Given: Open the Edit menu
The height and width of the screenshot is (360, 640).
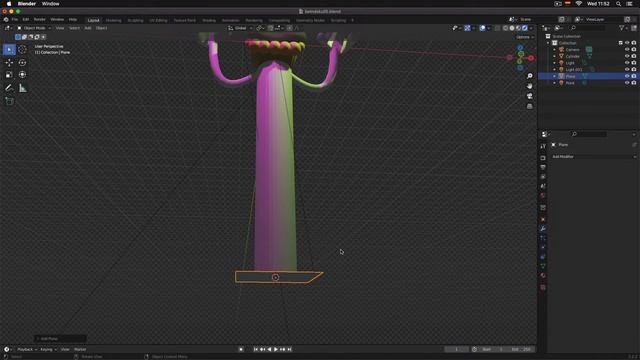Looking at the screenshot, I should [x=26, y=20].
